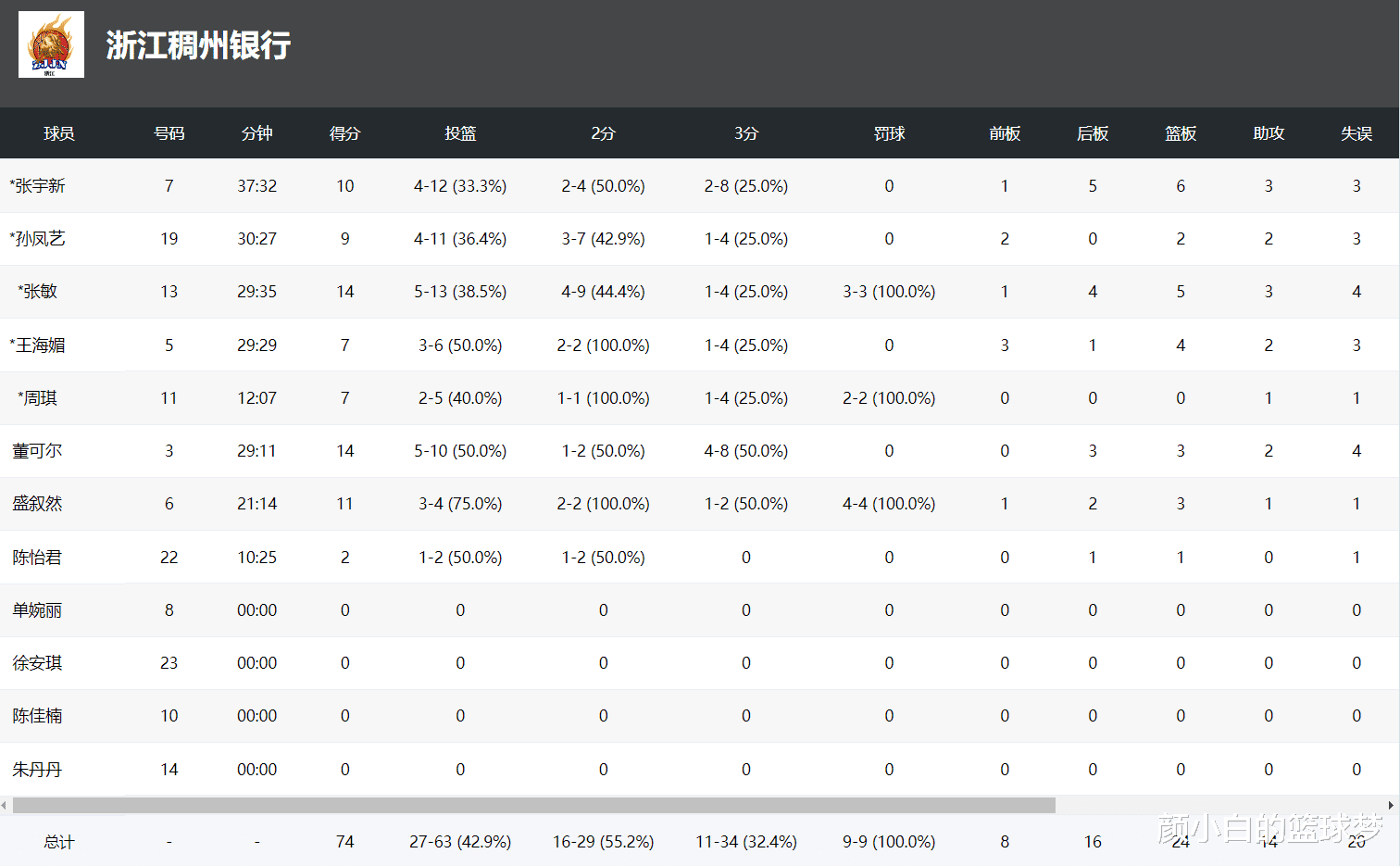
Task: Click the 投篮 column header
Action: coord(460,133)
